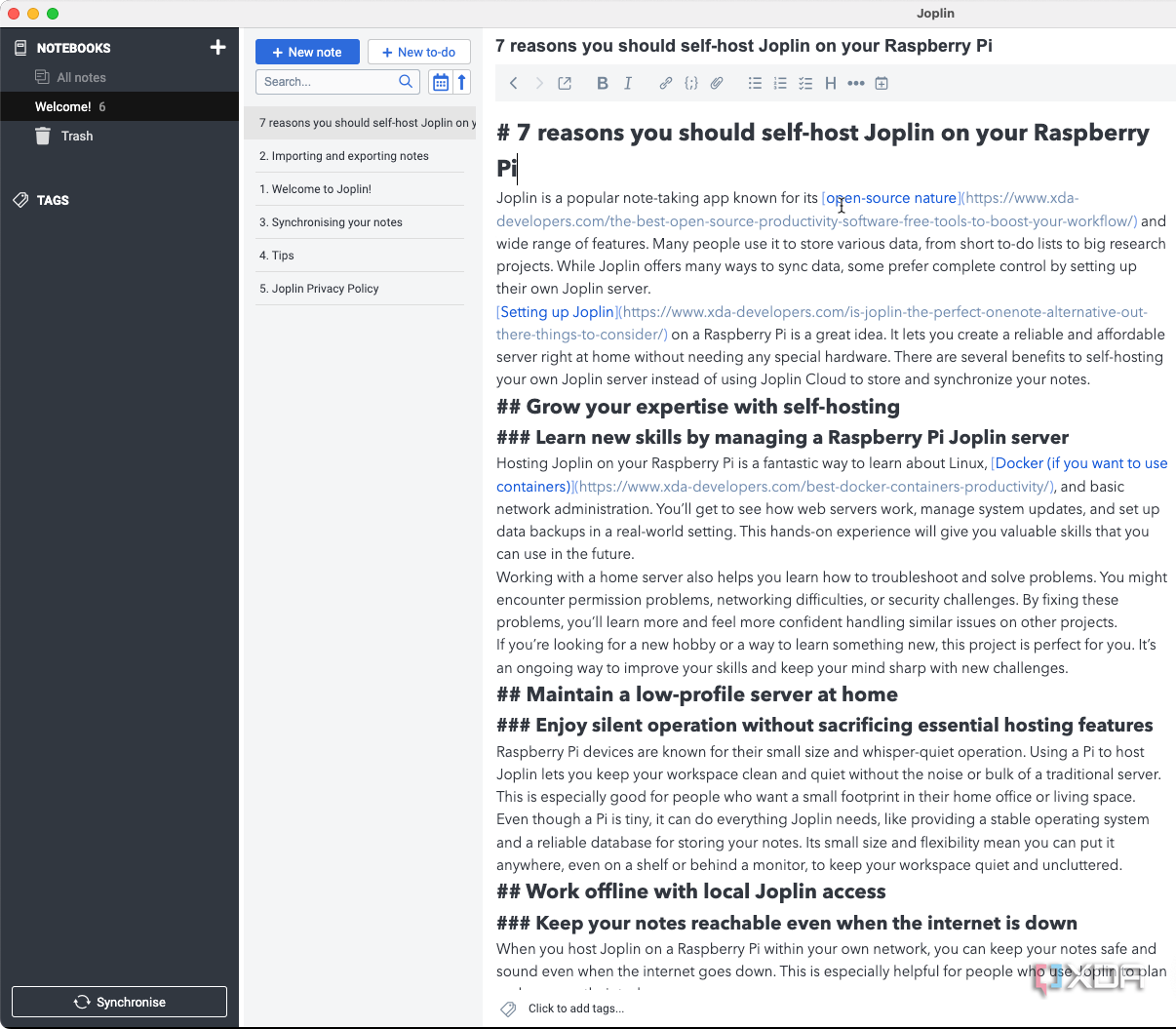Open note '4. Tips'
The height and width of the screenshot is (1029, 1176).
(x=360, y=256)
